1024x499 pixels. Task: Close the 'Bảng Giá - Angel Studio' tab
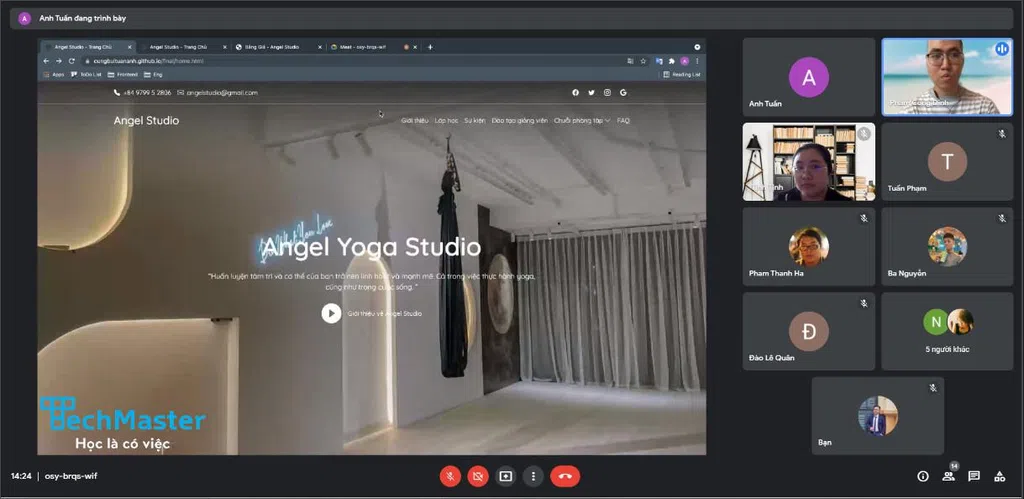(320, 47)
